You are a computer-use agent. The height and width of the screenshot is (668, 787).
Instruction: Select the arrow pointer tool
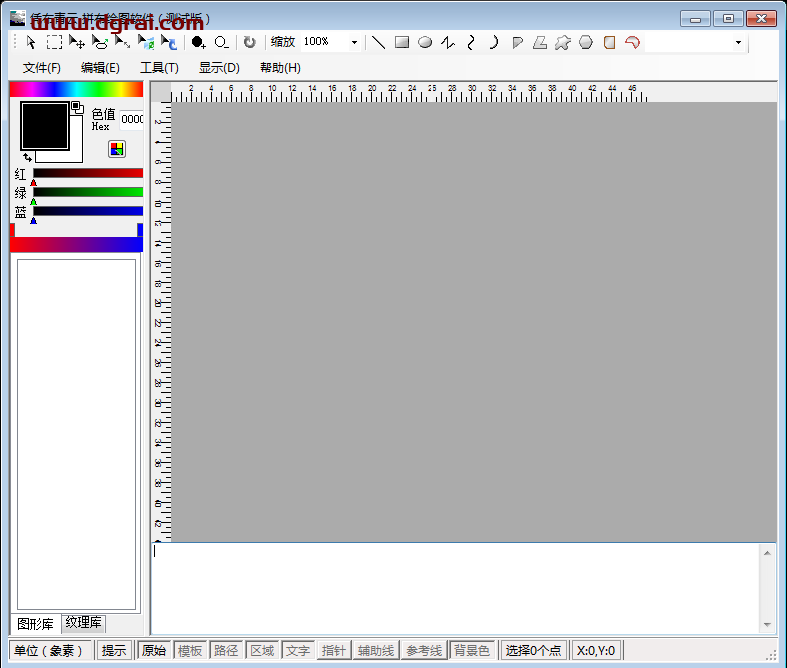[x=31, y=42]
